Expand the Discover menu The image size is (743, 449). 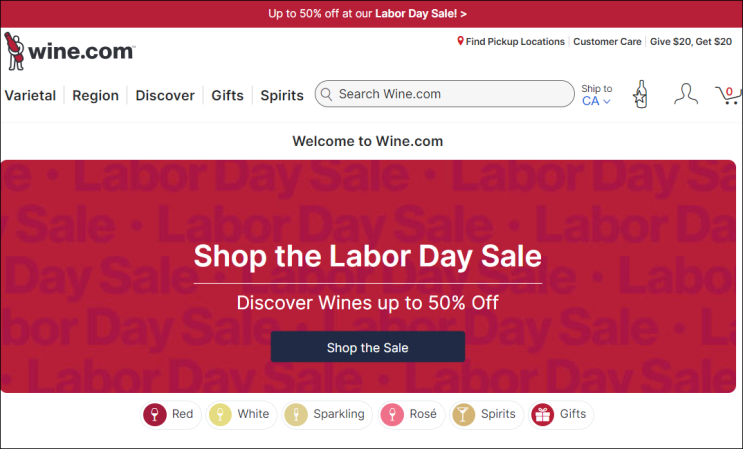click(x=165, y=96)
